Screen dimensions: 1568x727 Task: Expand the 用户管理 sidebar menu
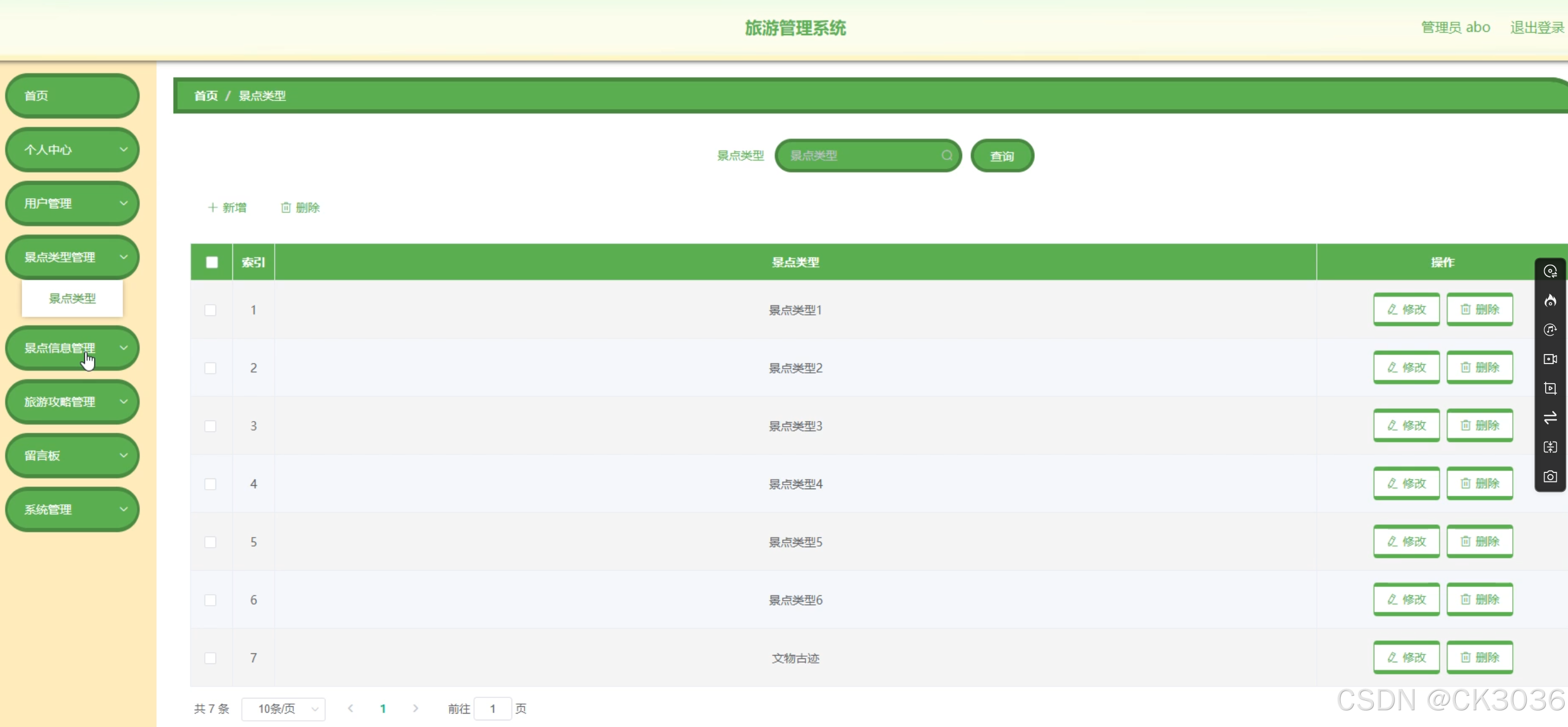pos(73,203)
